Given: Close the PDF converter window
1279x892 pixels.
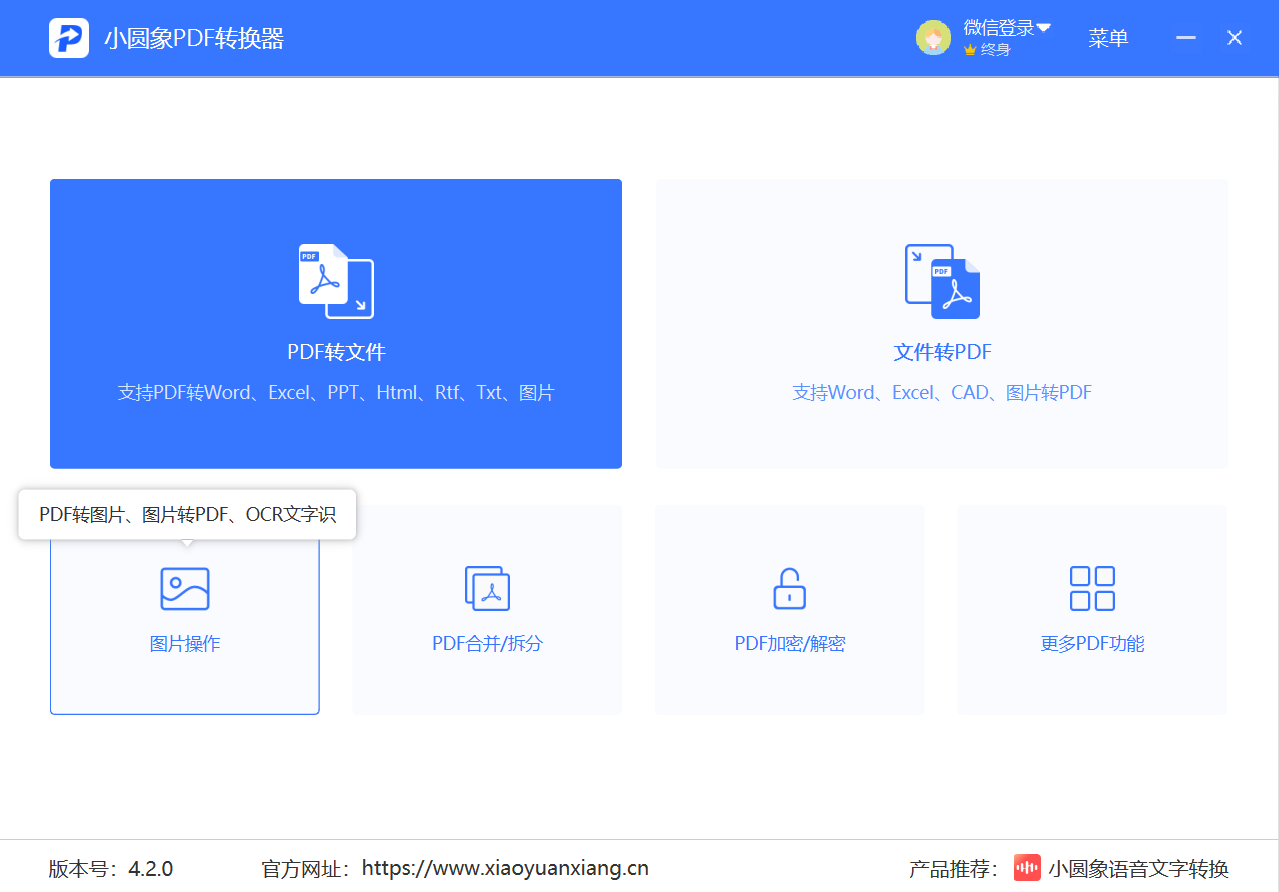Looking at the screenshot, I should [x=1235, y=38].
